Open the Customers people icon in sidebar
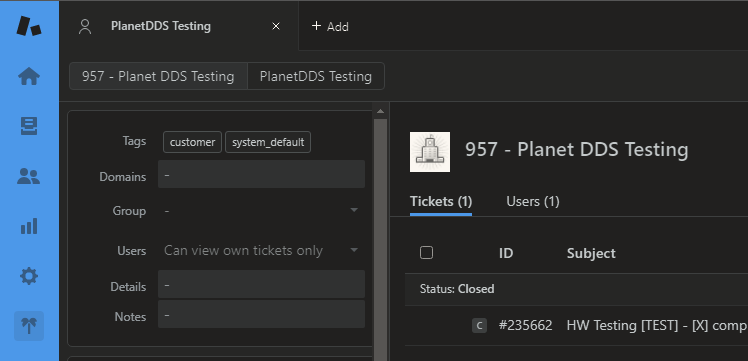The width and height of the screenshot is (748, 361). pos(29,176)
